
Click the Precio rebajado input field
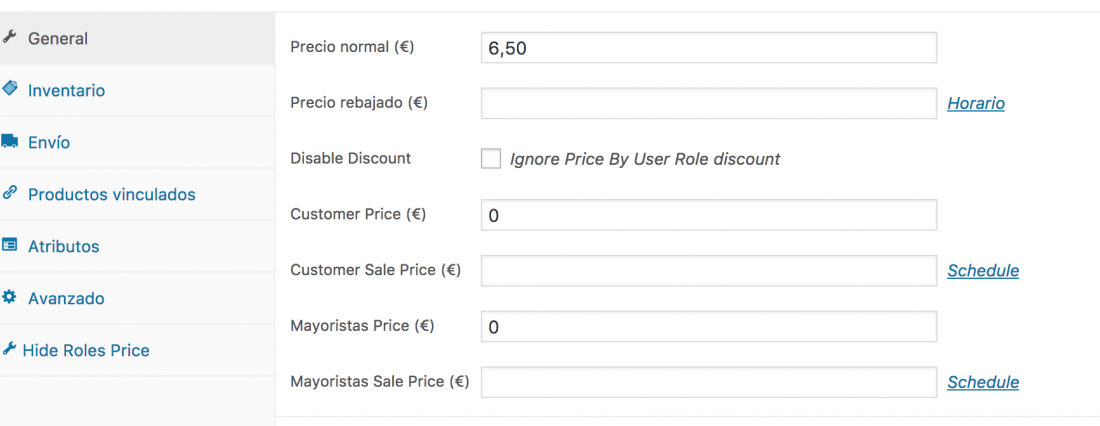click(709, 103)
